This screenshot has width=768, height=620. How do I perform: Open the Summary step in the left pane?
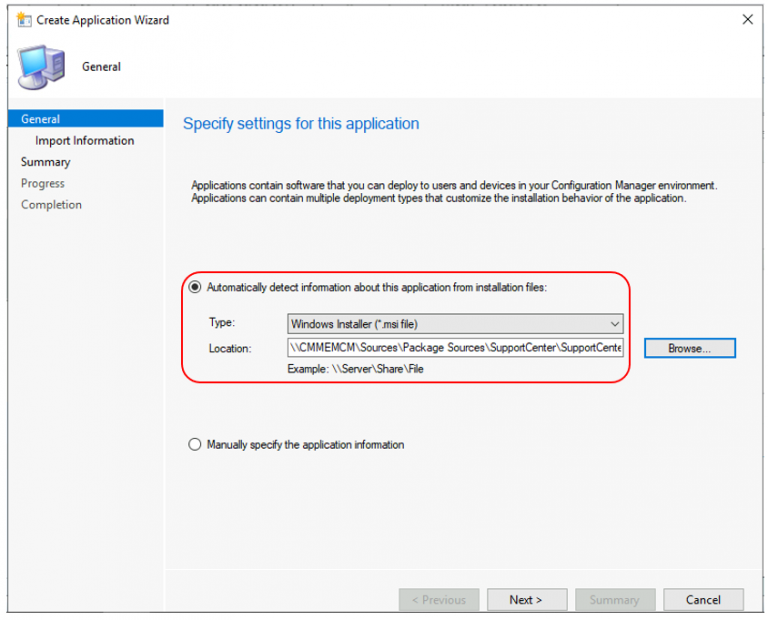click(x=46, y=162)
